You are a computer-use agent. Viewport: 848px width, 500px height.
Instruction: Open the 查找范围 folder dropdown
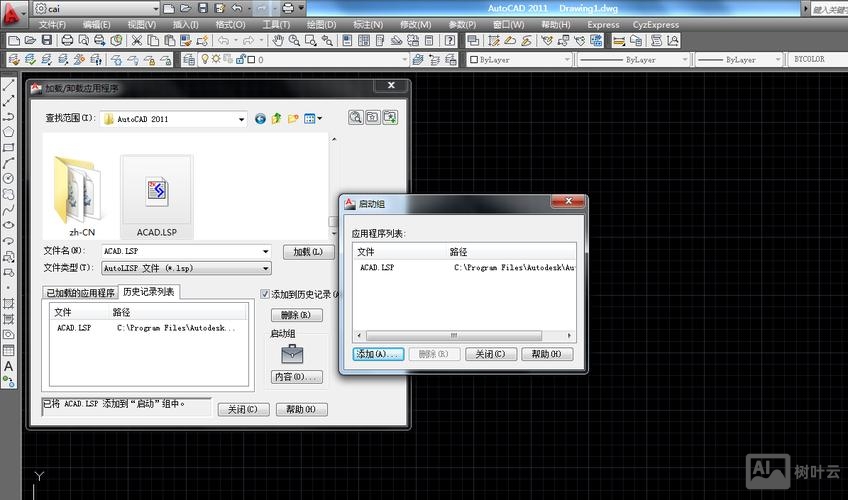[x=241, y=119]
